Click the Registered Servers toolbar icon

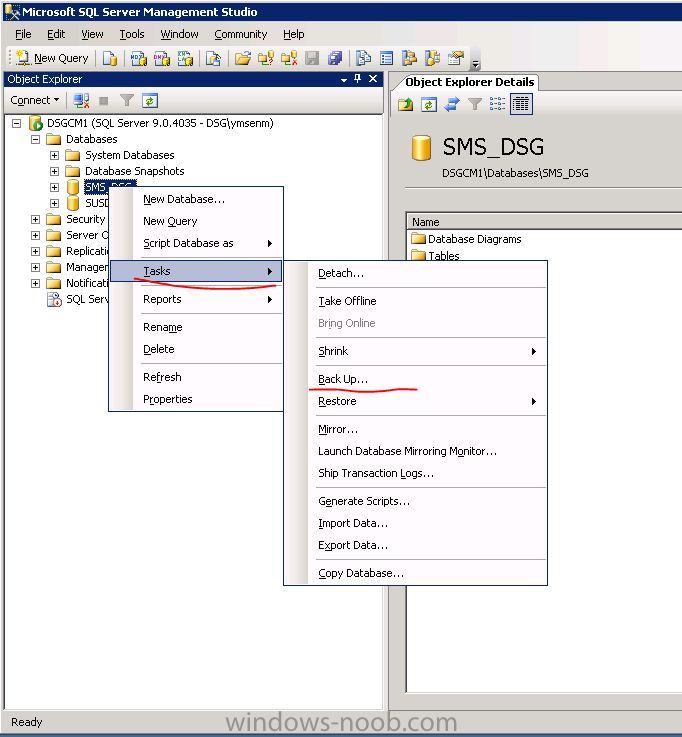[363, 58]
